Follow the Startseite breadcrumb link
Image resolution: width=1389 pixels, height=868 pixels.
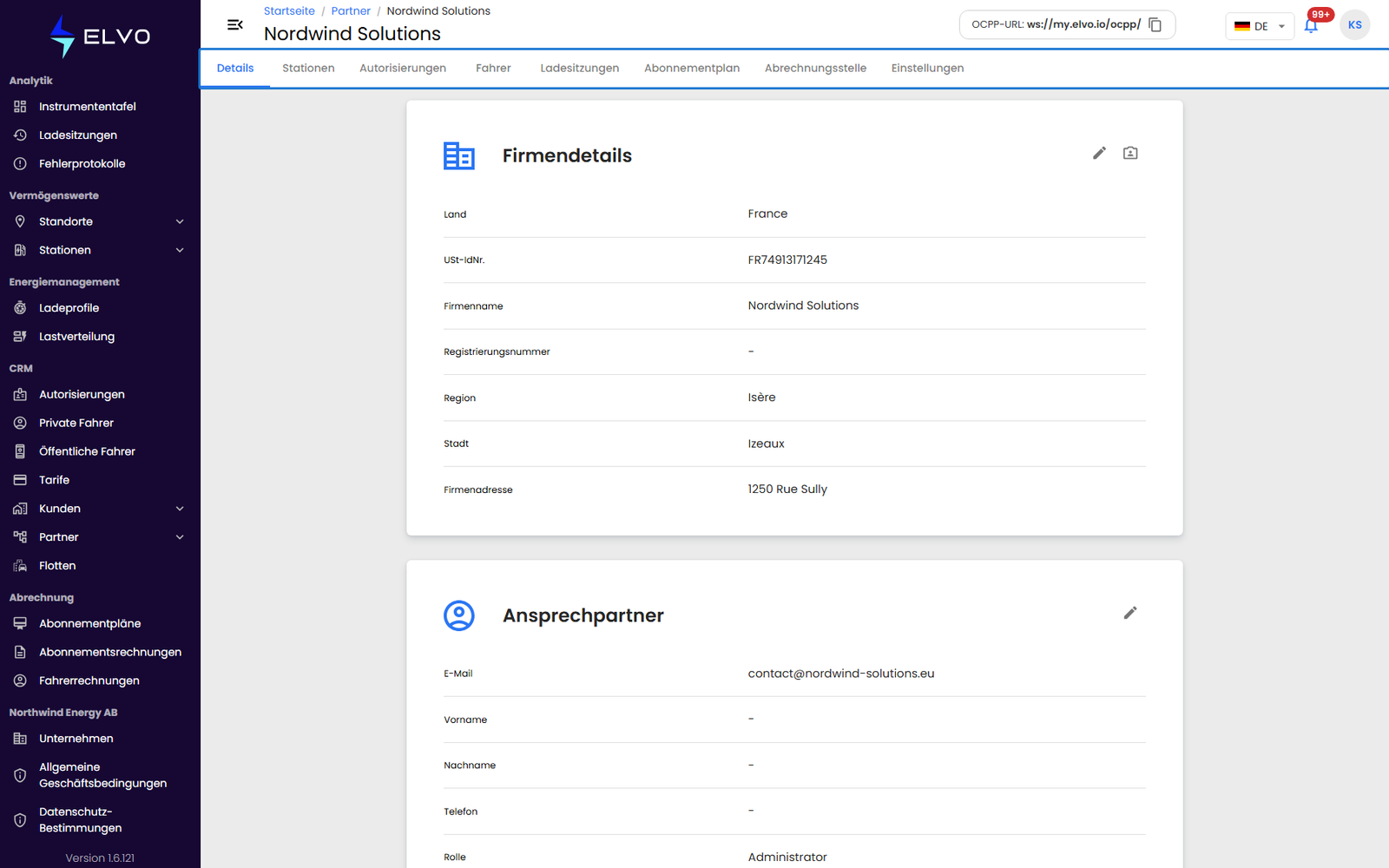pyautogui.click(x=289, y=11)
